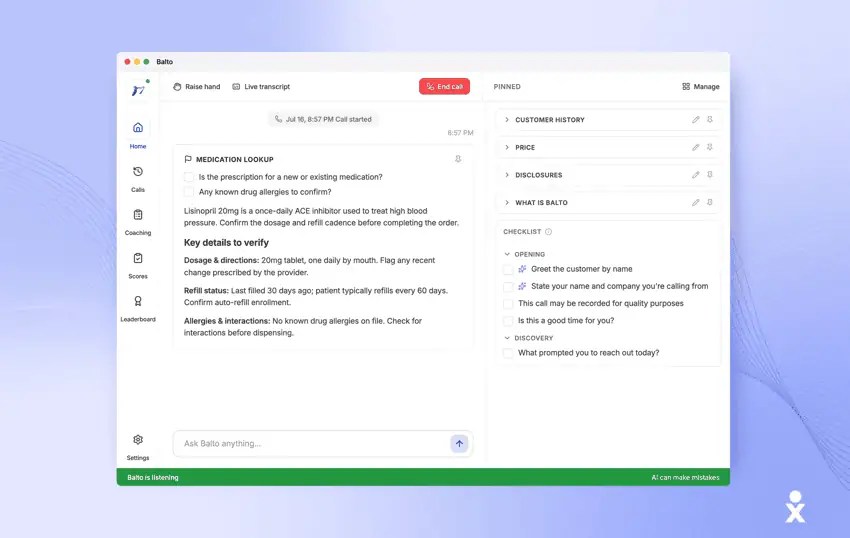
Task: Click the CHECKLIST heading text
Action: tap(522, 232)
